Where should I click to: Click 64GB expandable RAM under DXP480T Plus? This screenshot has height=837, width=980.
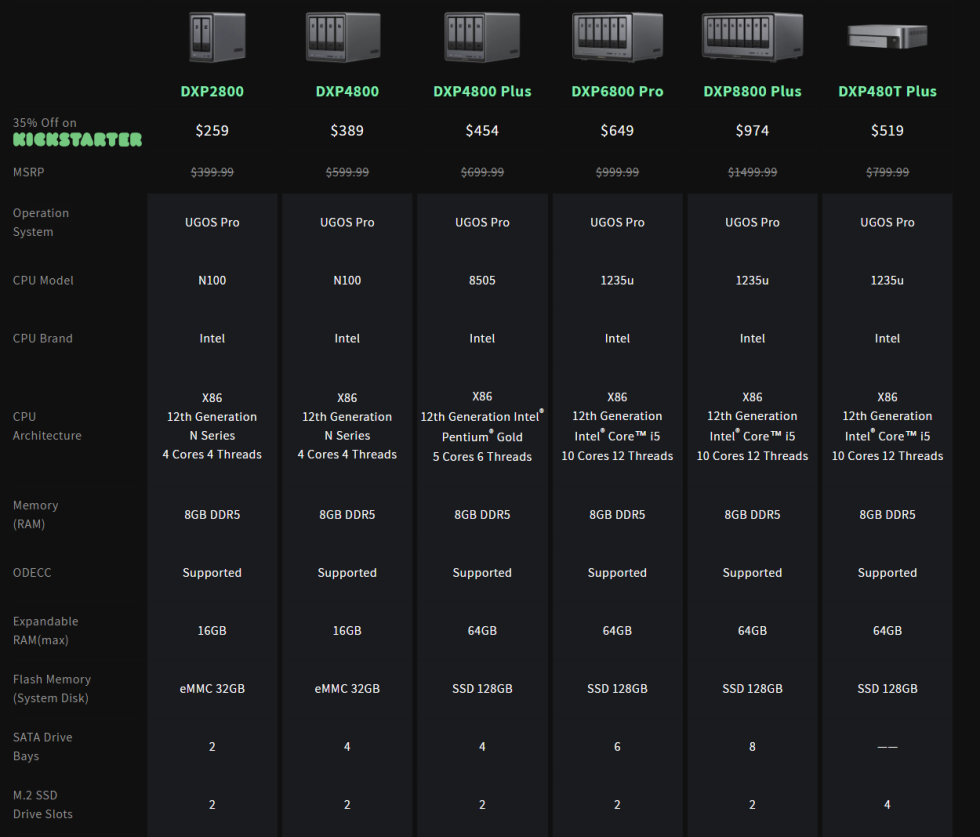pos(888,631)
